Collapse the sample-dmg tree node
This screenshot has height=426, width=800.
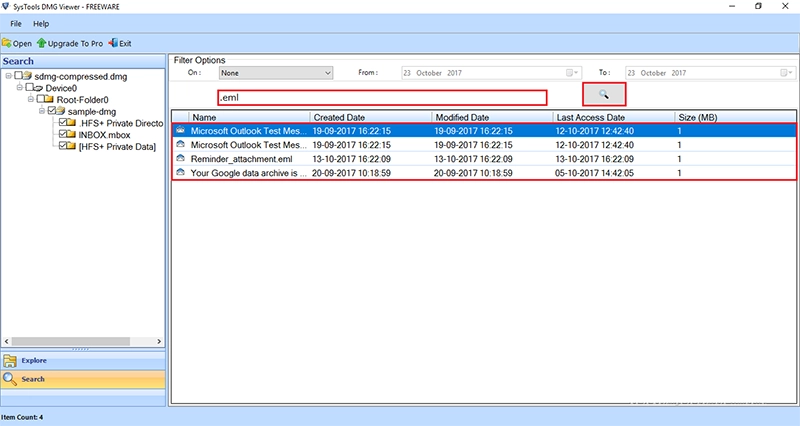[42, 111]
